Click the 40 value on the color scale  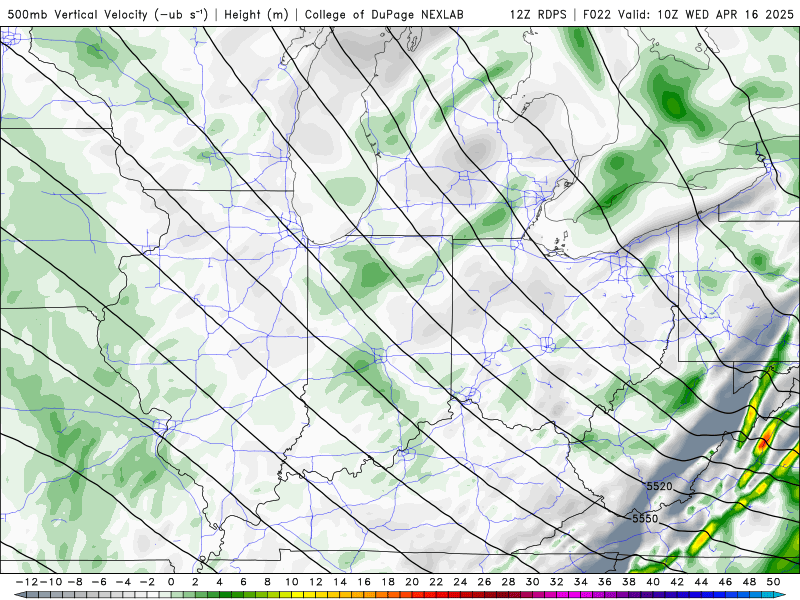tap(653, 582)
